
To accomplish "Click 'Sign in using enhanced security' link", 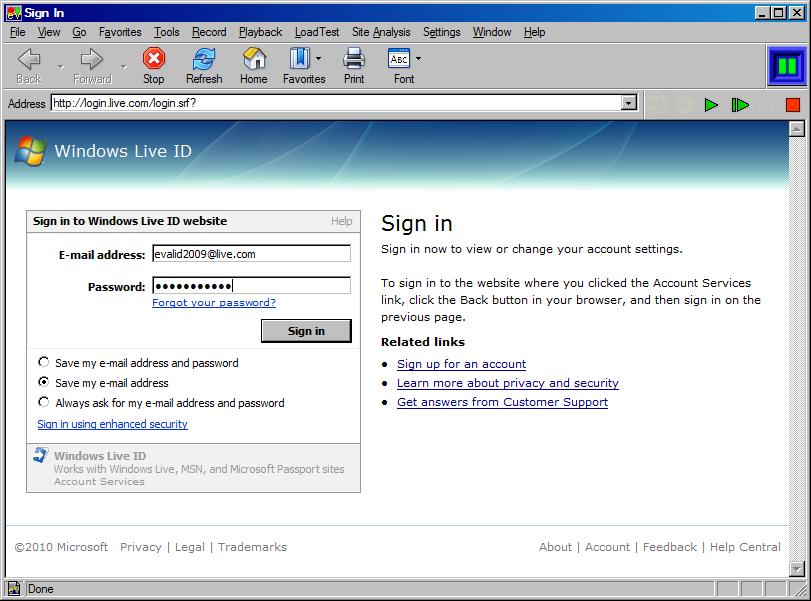I will tap(112, 424).
